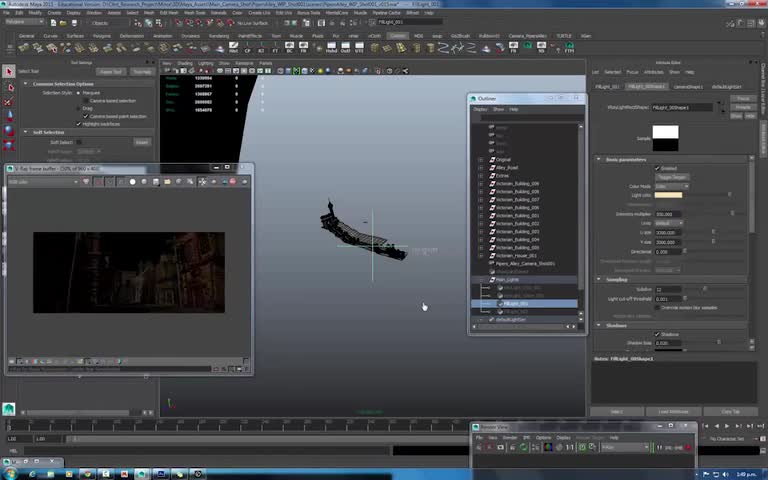Toggle the Highlight backfaces checkbox
The image size is (768, 480).
[x=78, y=124]
